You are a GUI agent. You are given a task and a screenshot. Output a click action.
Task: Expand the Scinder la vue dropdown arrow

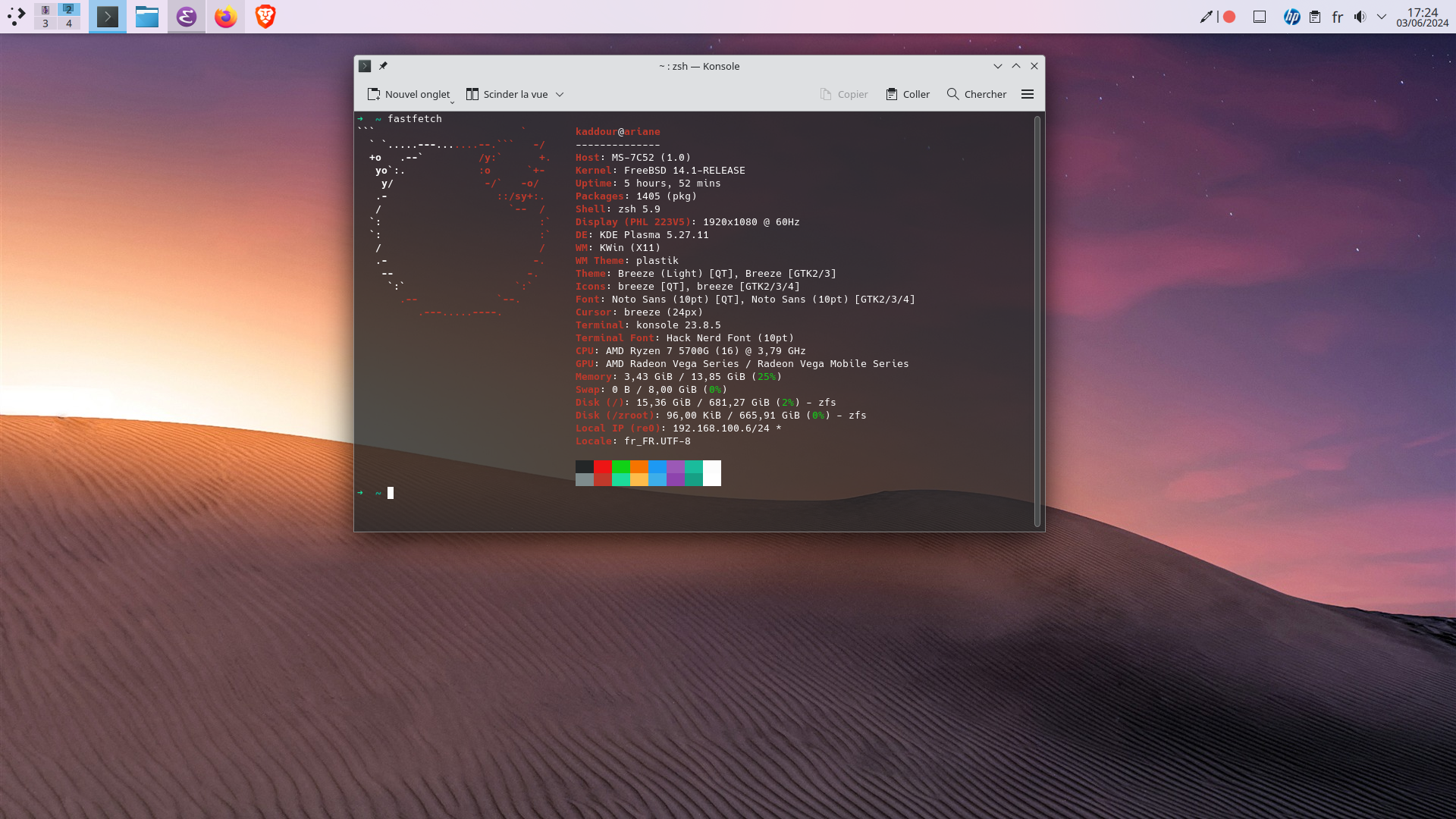560,95
